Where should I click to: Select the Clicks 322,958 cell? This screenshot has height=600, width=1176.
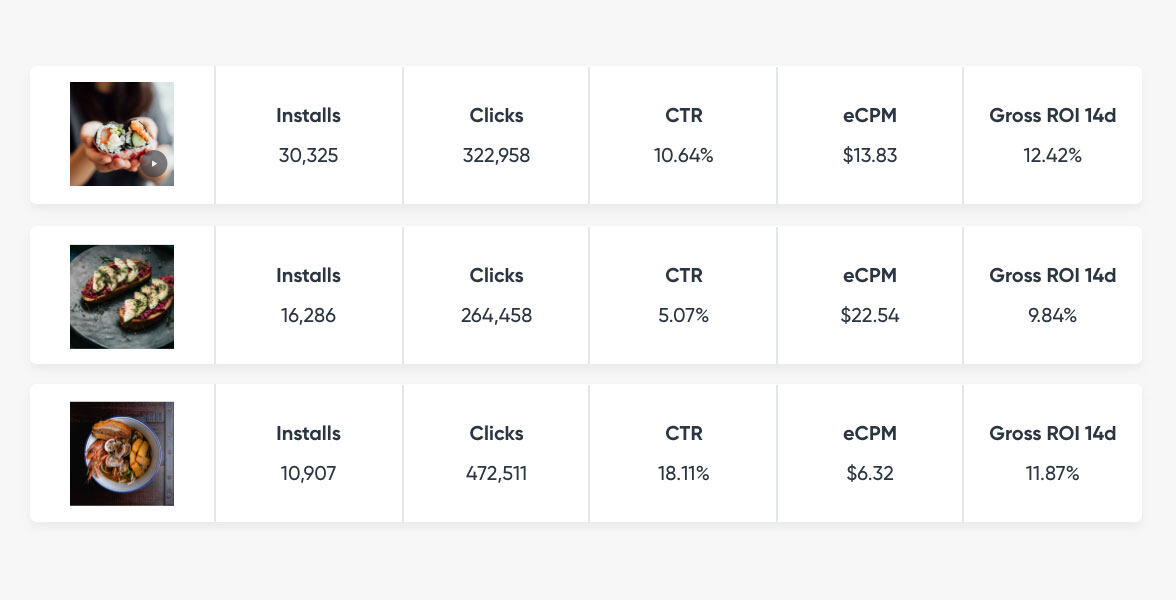(496, 135)
